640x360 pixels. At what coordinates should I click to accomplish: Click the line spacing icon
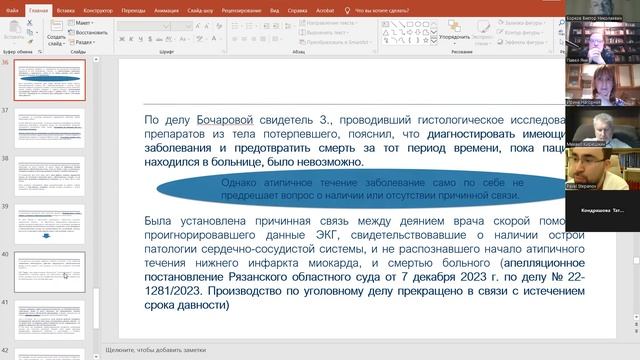pyautogui.click(x=288, y=26)
